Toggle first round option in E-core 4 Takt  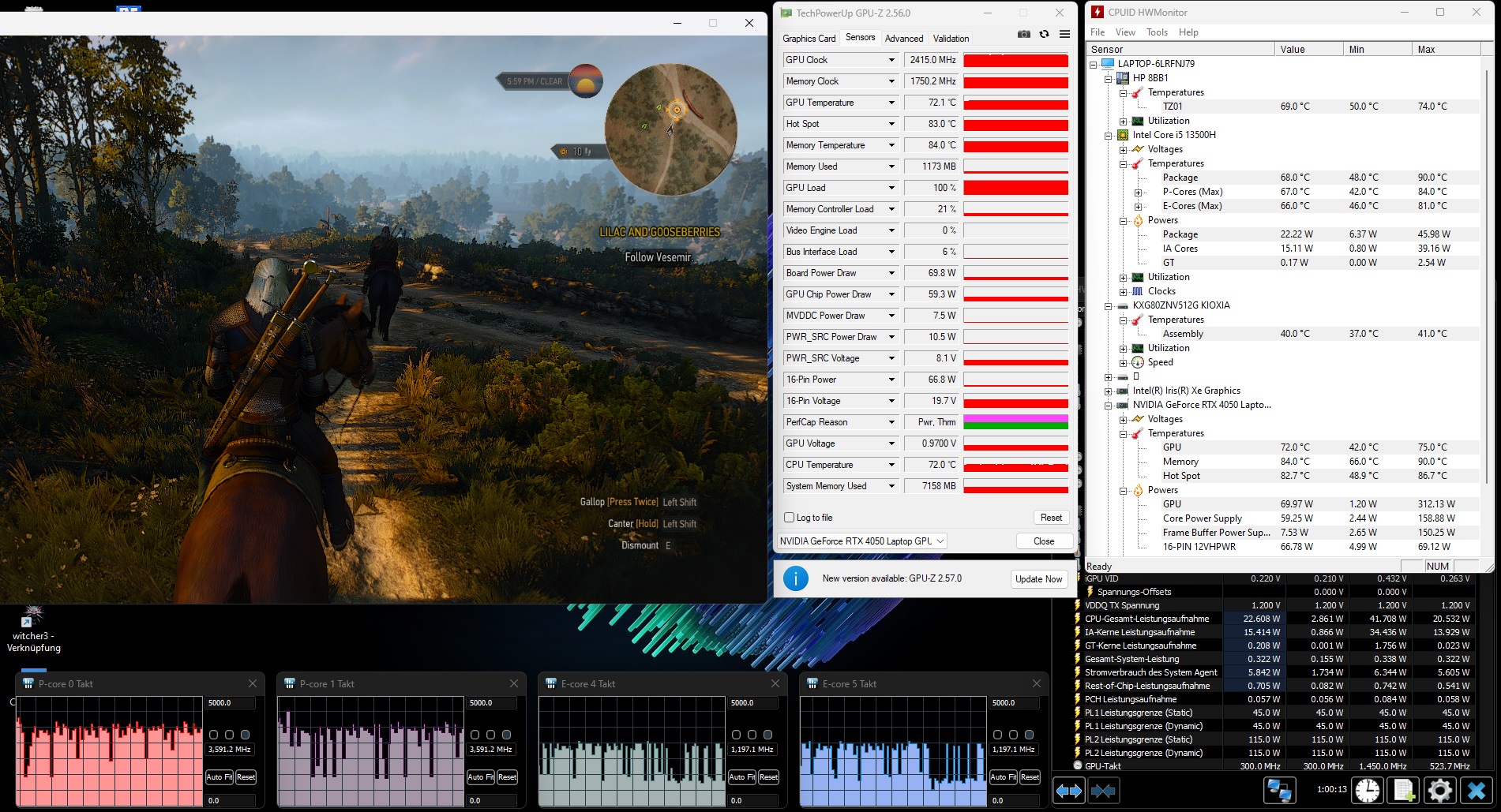736,735
